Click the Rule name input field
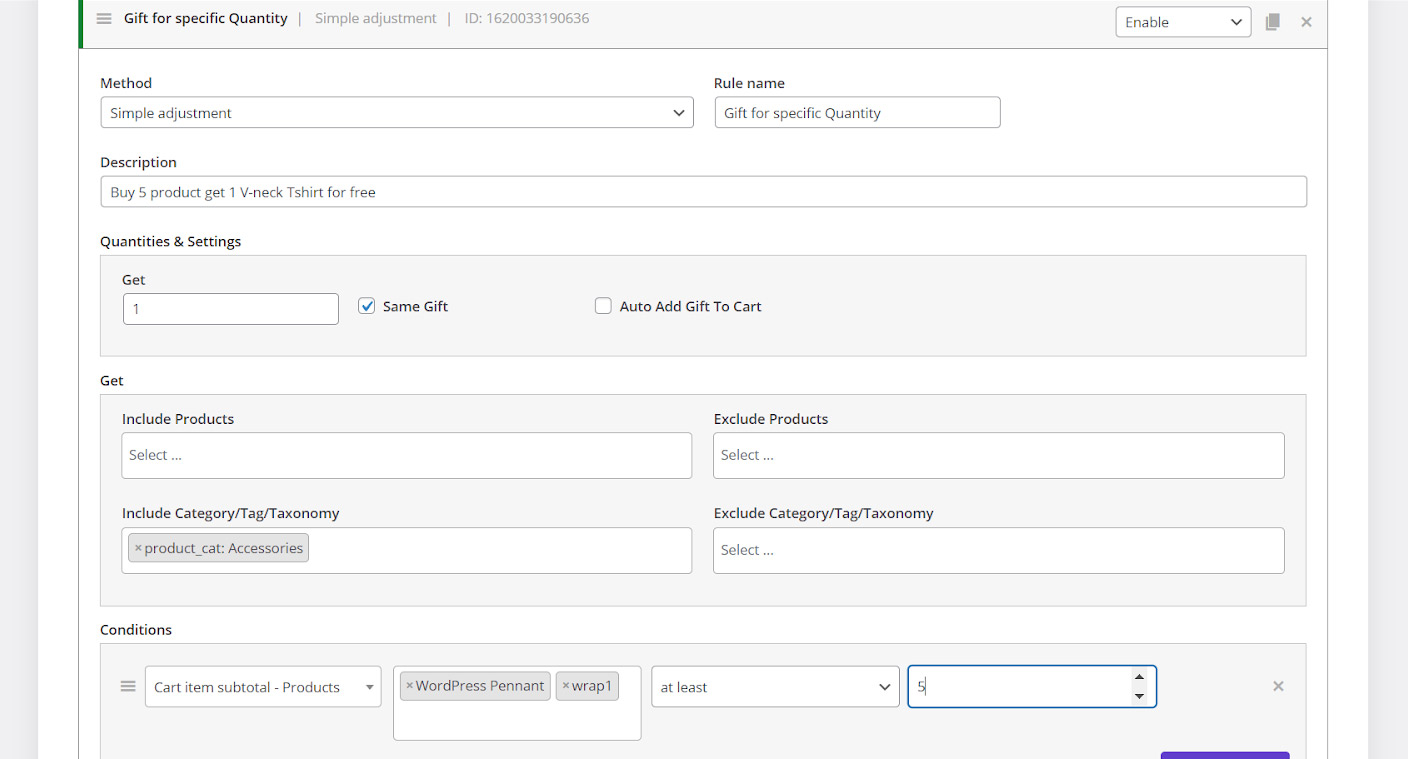The width and height of the screenshot is (1408, 759). (x=856, y=113)
